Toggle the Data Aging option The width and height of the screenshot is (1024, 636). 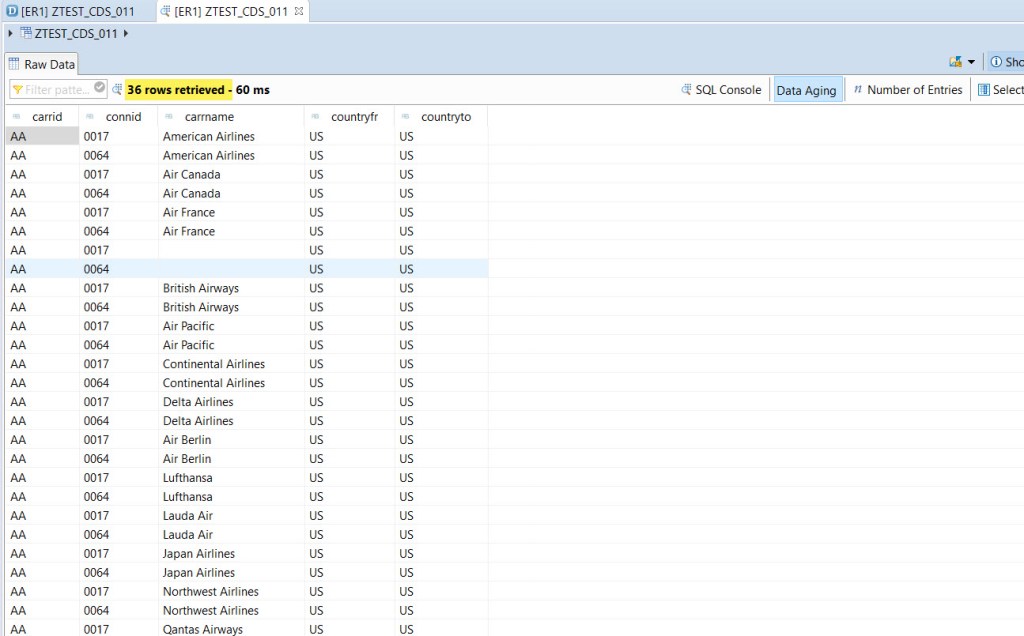pos(807,89)
